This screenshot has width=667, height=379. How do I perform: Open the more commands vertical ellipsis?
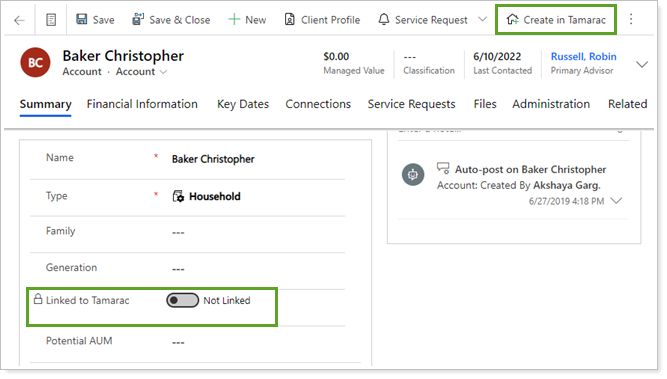tap(631, 19)
